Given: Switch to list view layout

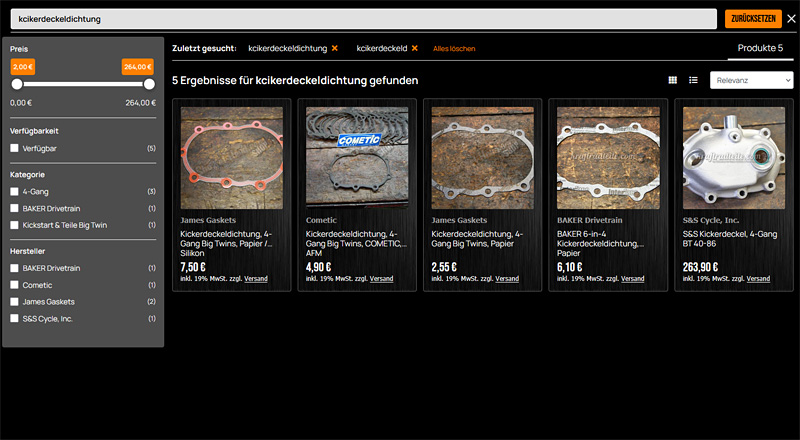Looking at the screenshot, I should click(693, 80).
